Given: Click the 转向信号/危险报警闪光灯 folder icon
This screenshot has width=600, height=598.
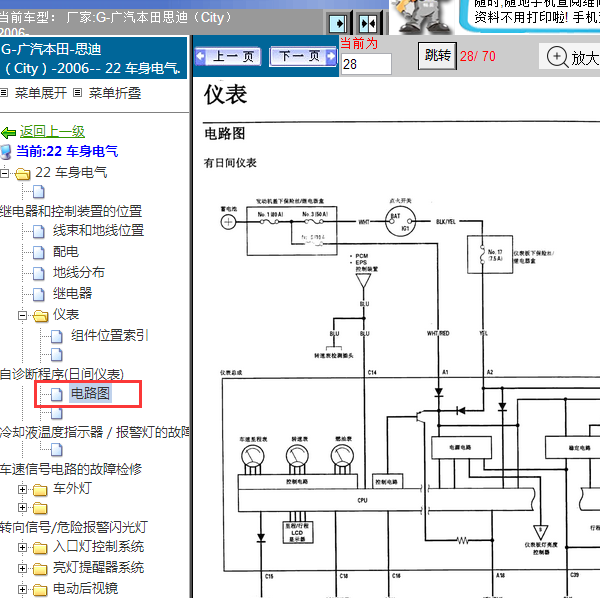Looking at the screenshot, I should tap(40, 508).
